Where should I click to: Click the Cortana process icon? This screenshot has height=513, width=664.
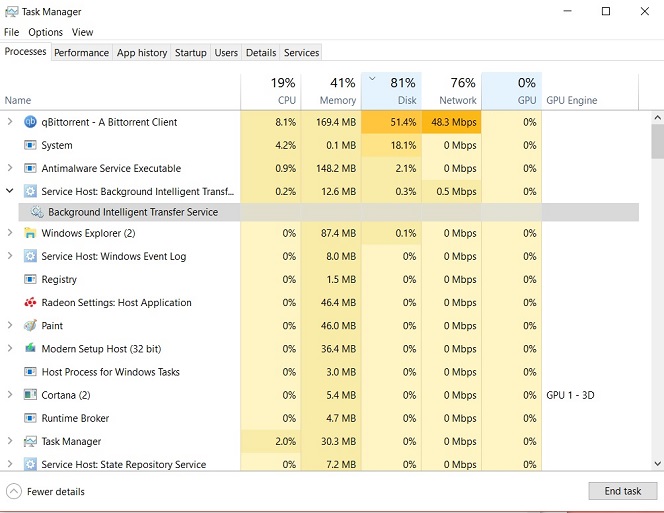tap(30, 395)
